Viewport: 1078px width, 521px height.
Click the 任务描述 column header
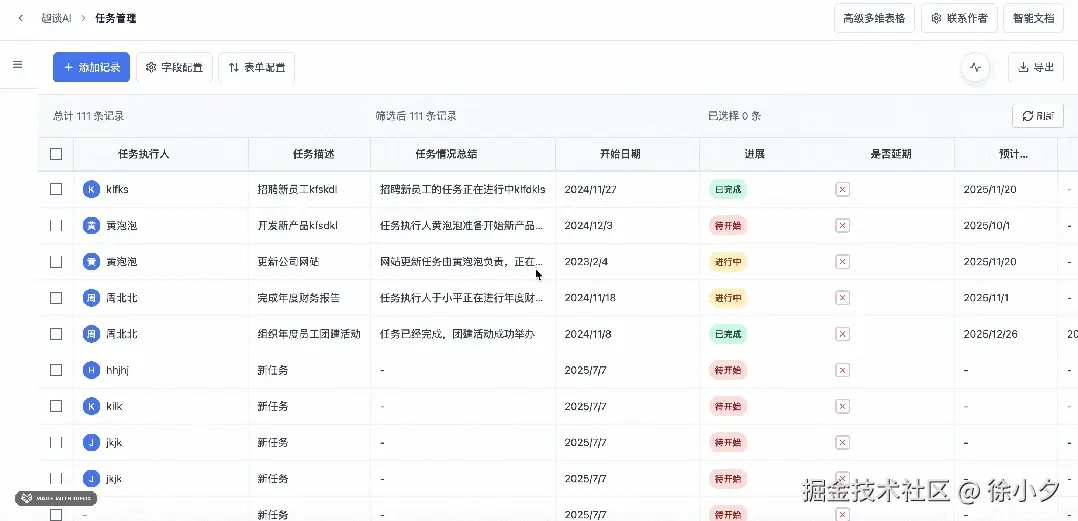314,154
